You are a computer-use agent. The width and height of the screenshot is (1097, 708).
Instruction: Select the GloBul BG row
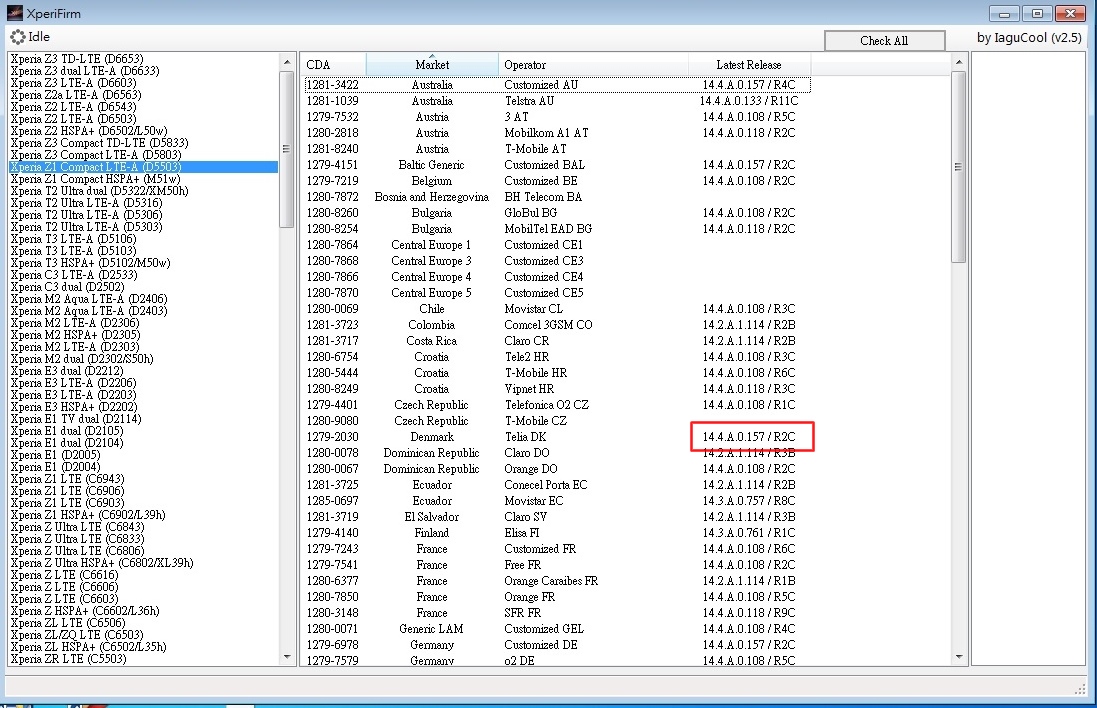pos(557,213)
